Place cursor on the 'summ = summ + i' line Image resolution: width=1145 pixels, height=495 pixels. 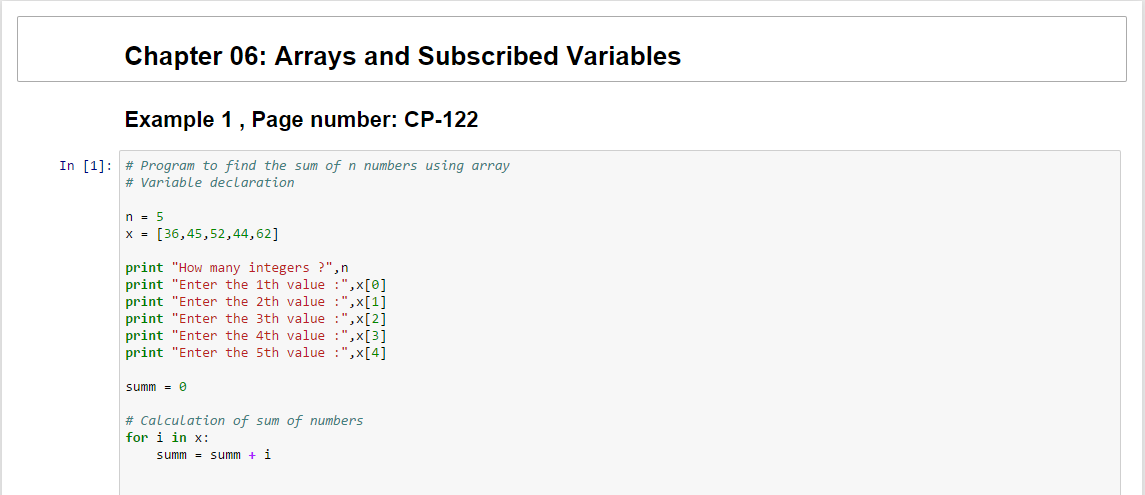(x=213, y=455)
